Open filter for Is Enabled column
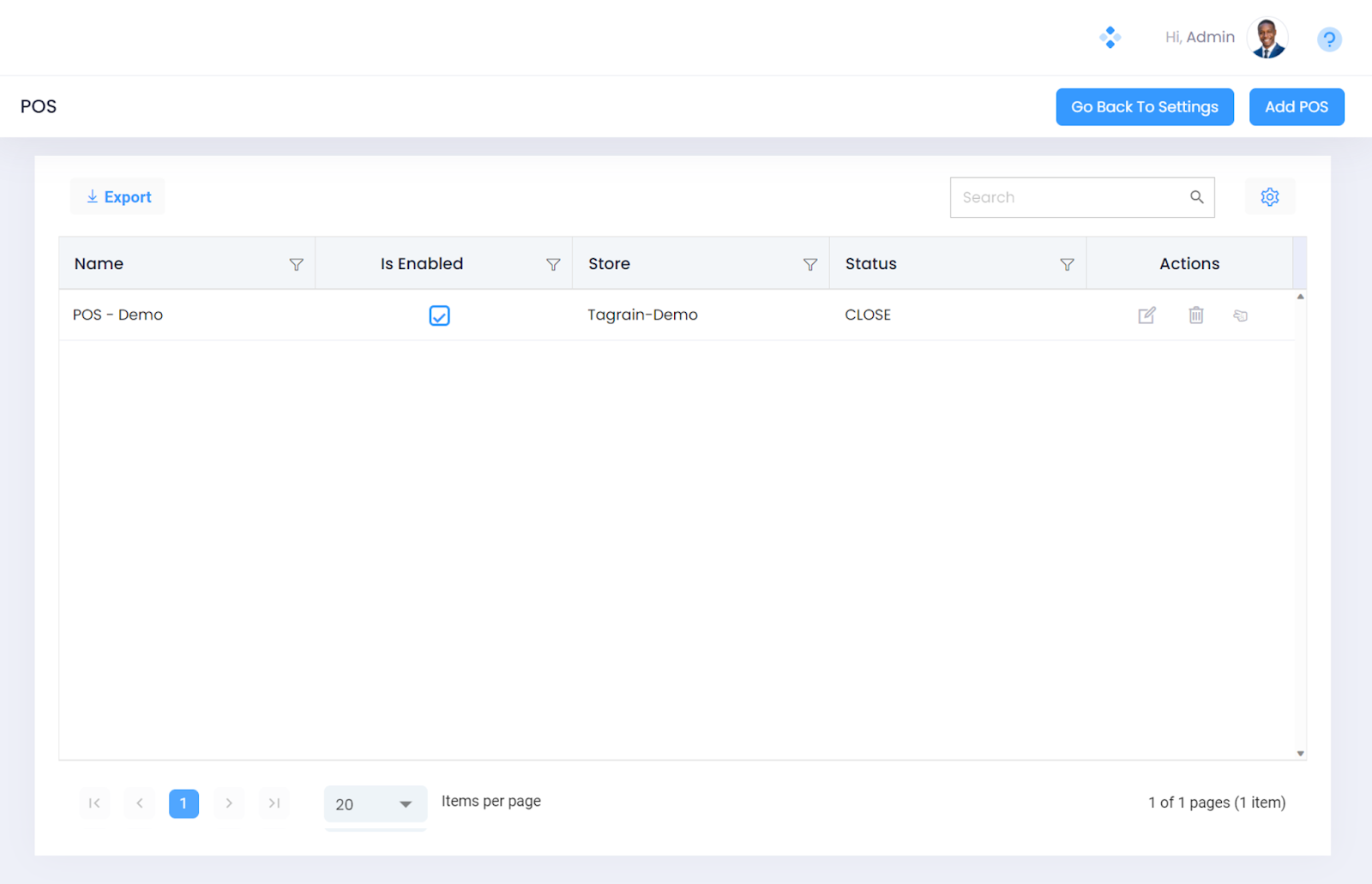1372x884 pixels. pos(553,265)
